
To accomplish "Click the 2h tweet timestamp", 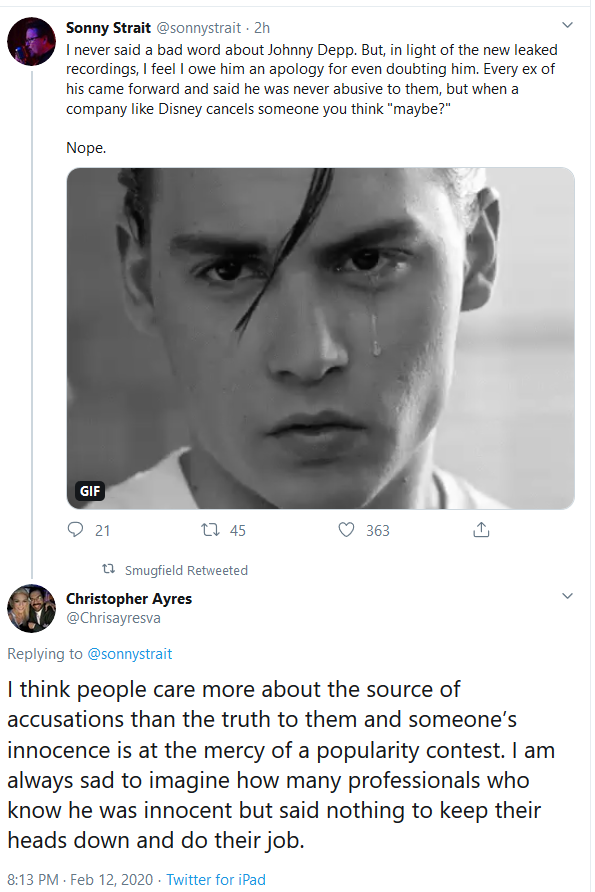I will [262, 28].
